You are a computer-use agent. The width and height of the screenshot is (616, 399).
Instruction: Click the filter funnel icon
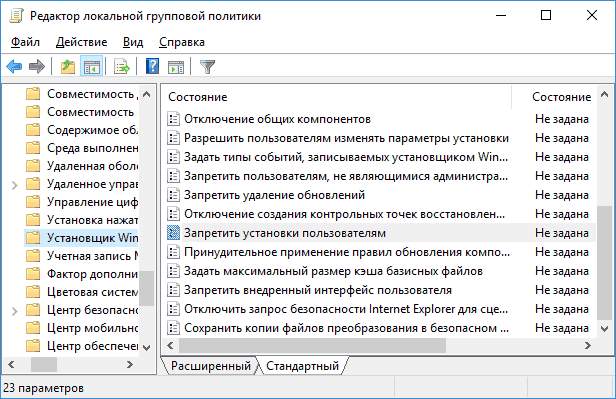point(207,67)
